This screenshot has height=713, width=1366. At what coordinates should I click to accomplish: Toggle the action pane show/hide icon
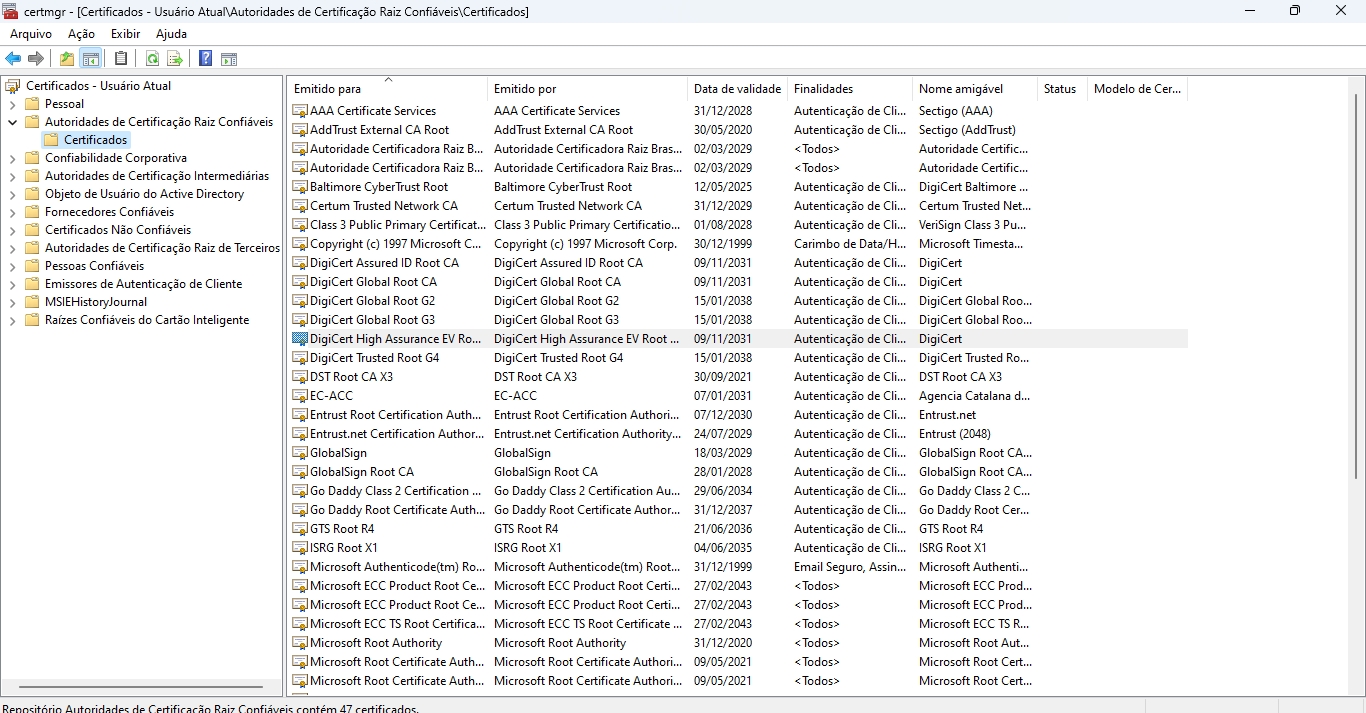pos(229,59)
